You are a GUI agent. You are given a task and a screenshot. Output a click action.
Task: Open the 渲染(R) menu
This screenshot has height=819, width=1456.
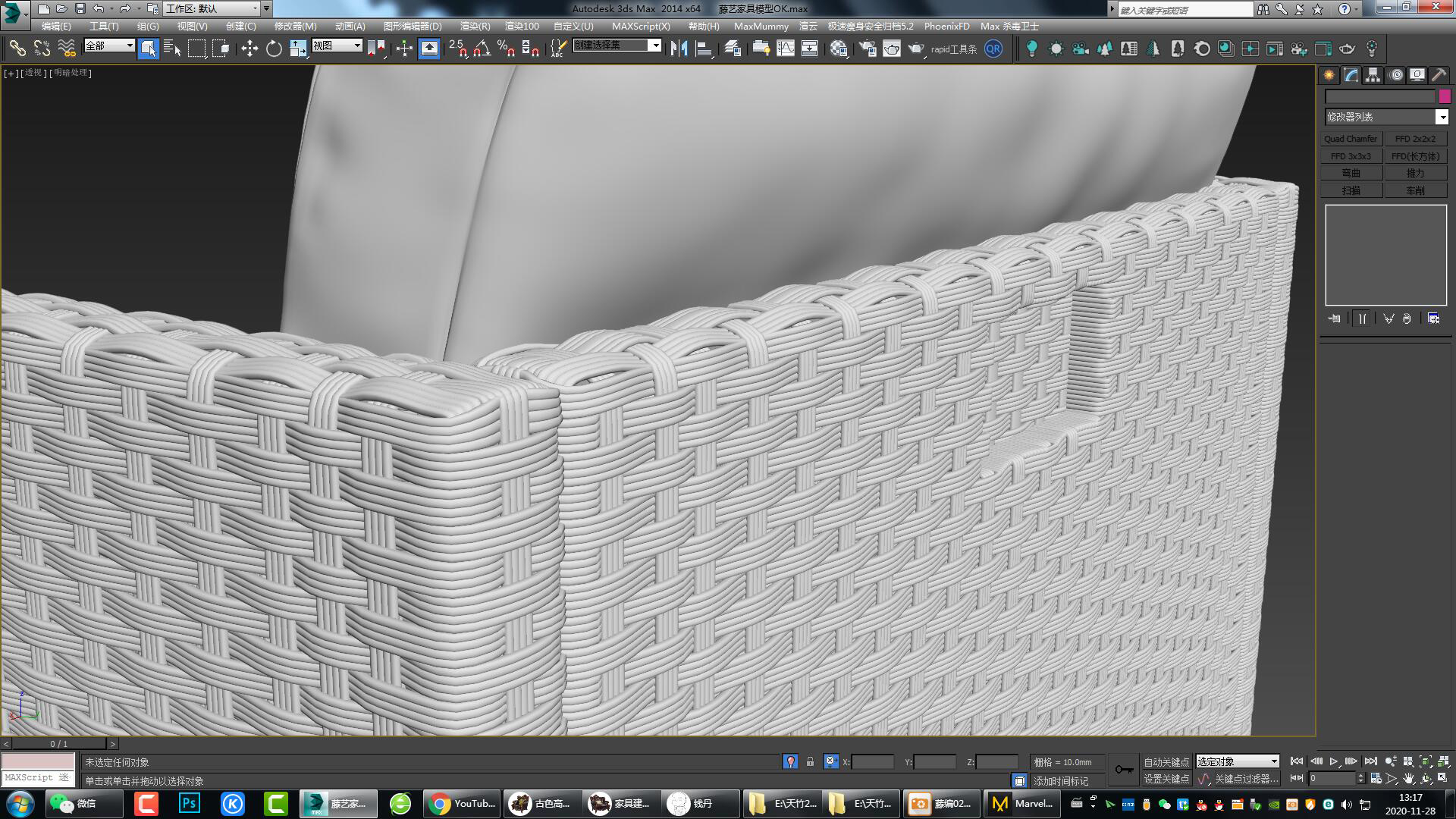tap(475, 26)
